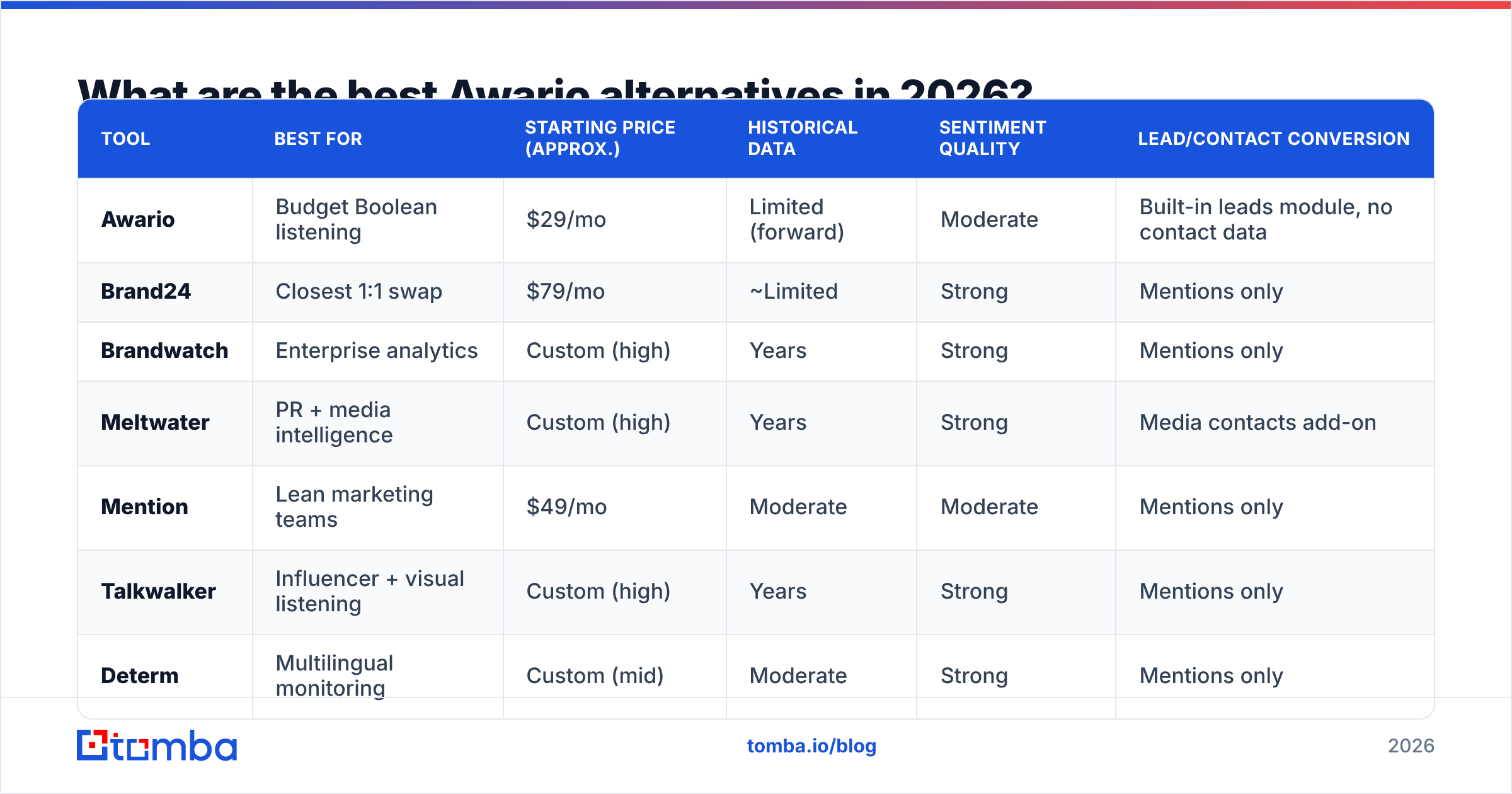
Task: Click the Closest 1:1 swap cell
Action: coord(378,292)
